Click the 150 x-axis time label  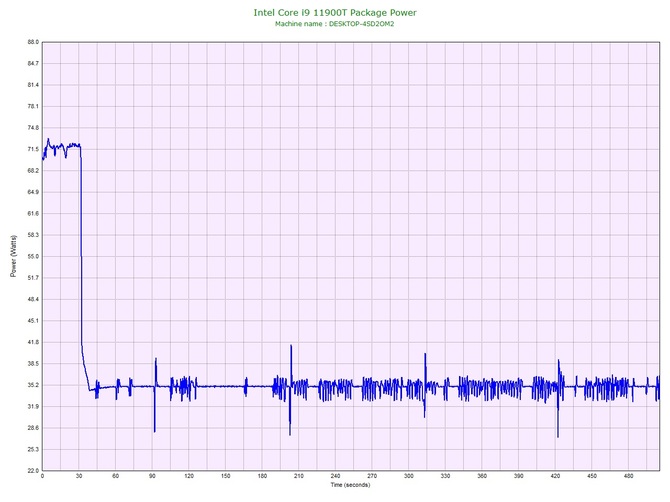(x=226, y=476)
